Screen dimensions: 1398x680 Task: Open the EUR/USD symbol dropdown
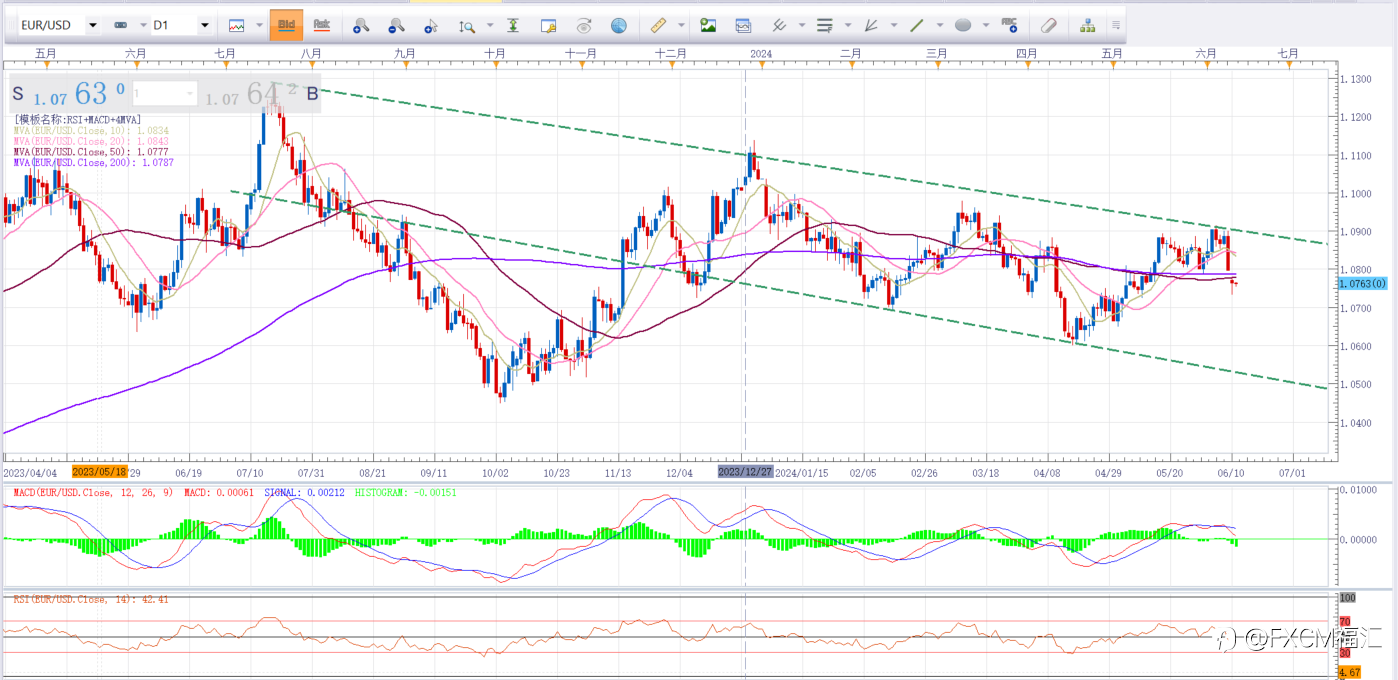(93, 25)
